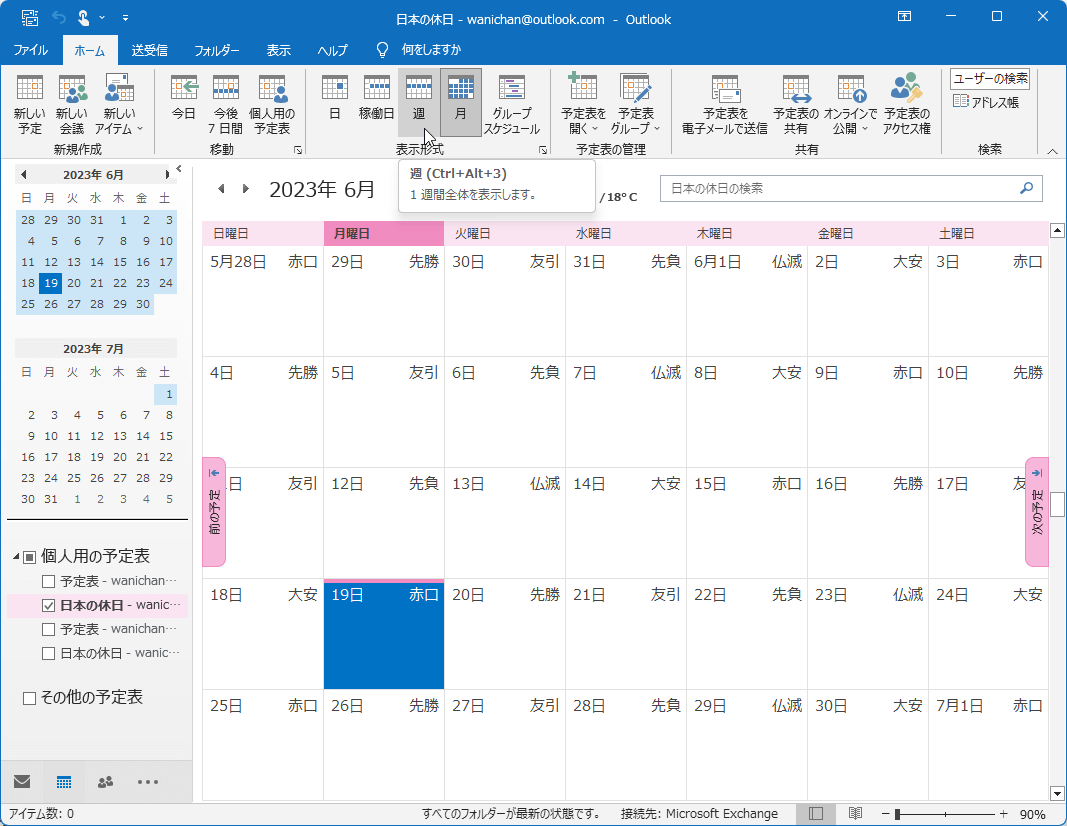Click the 前の予定 side button
1067x826 pixels.
214,512
